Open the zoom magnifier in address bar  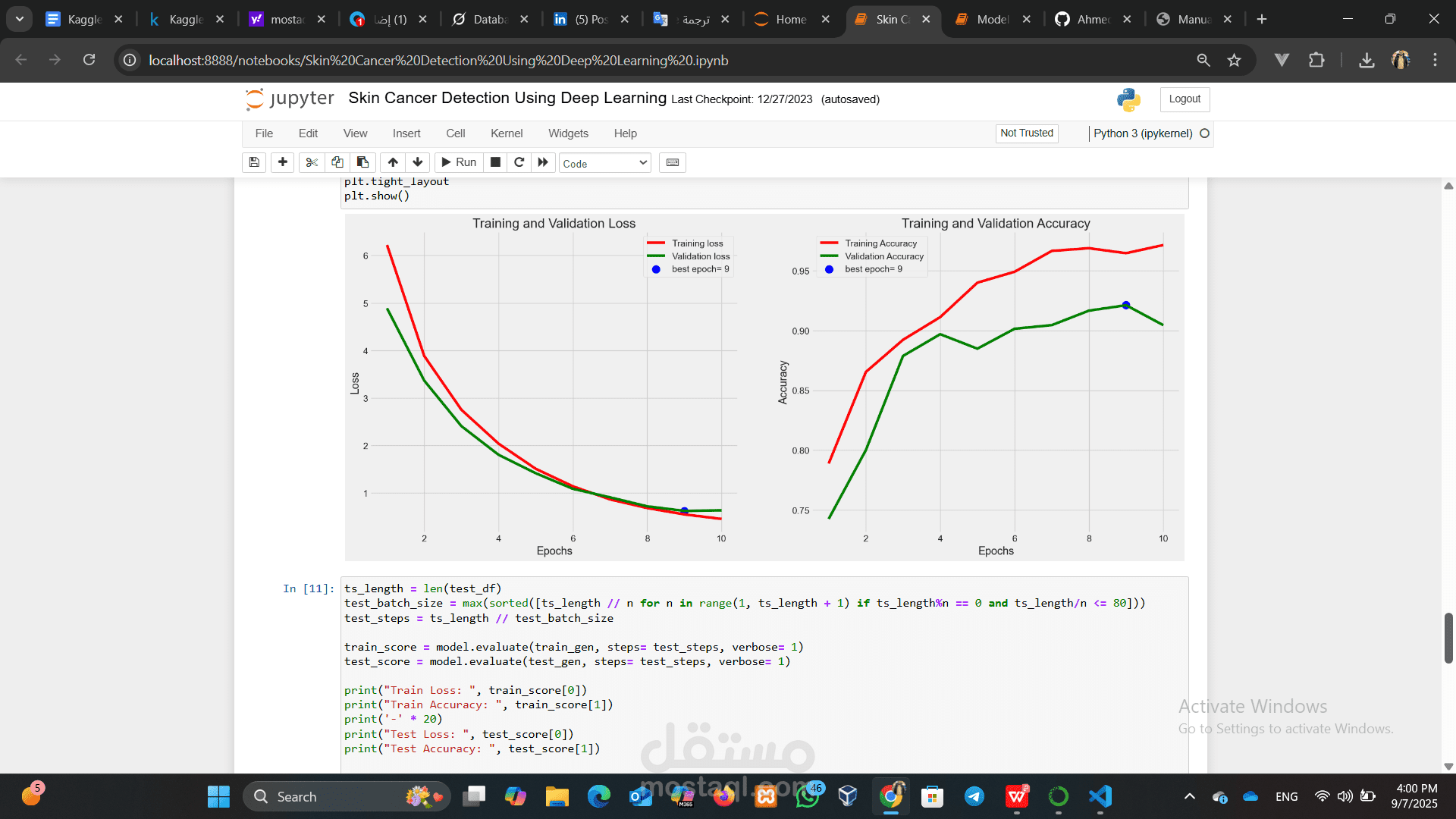click(x=1203, y=60)
